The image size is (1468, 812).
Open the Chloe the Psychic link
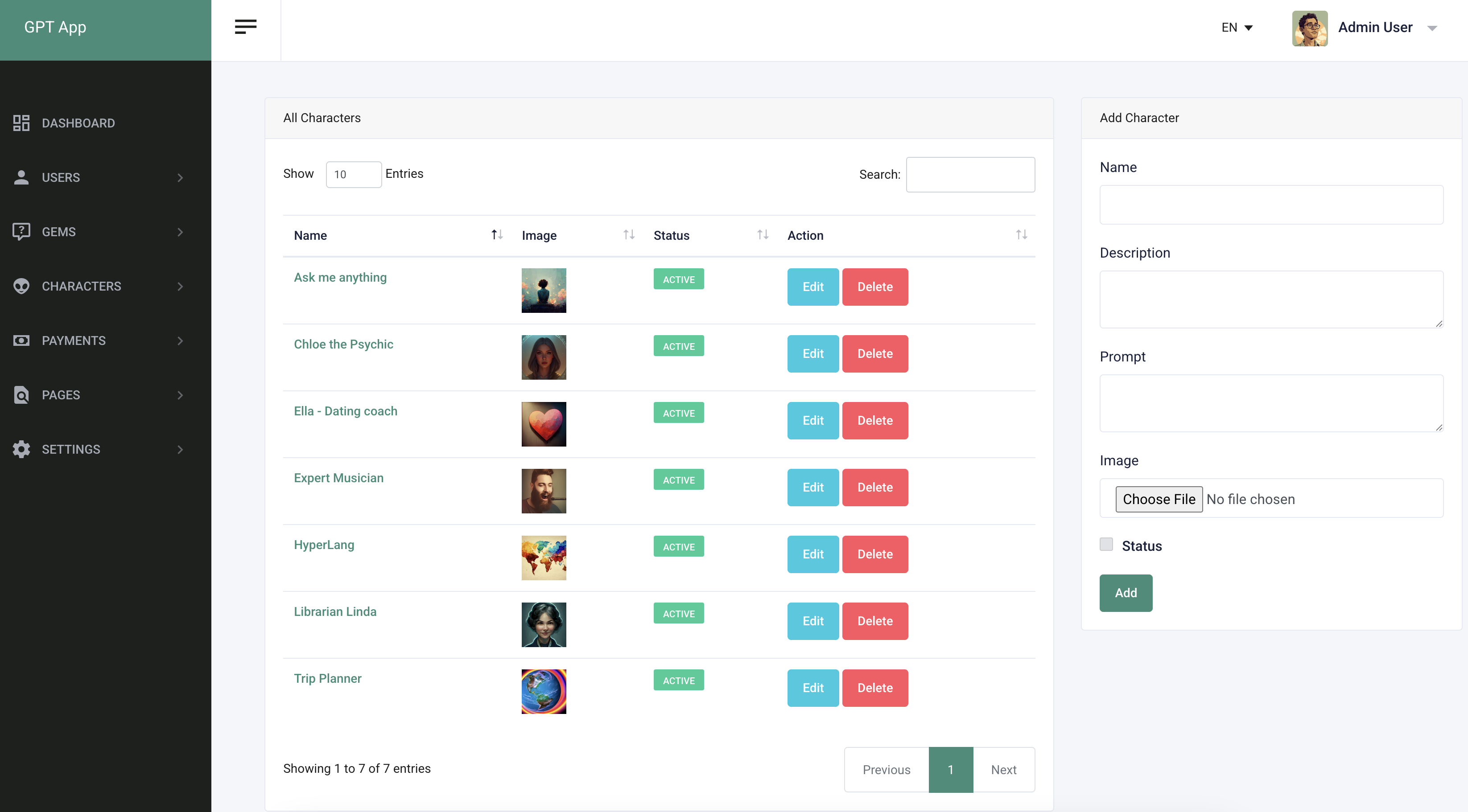(344, 344)
